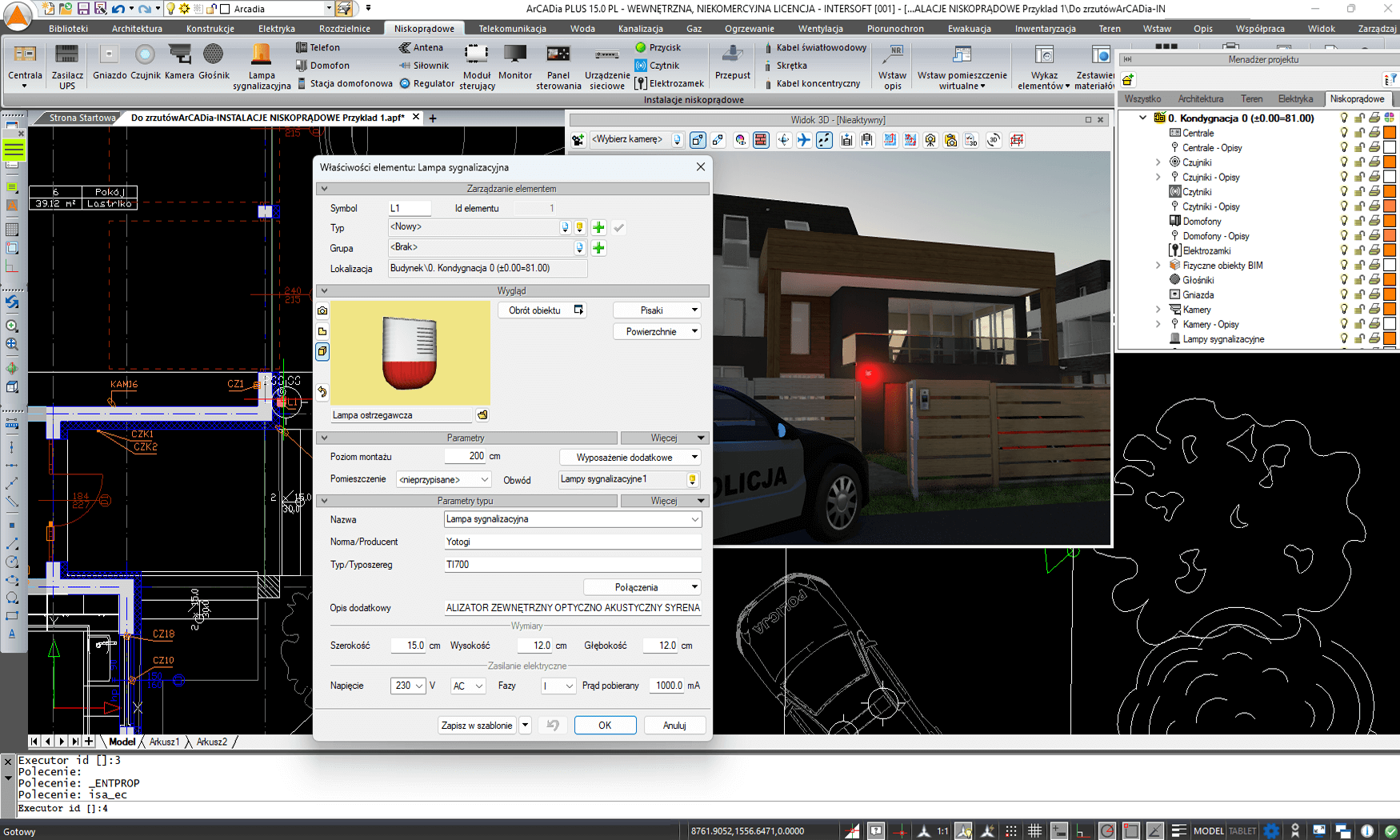Insert a Telefon element
The width and height of the screenshot is (1400, 840).
(318, 47)
